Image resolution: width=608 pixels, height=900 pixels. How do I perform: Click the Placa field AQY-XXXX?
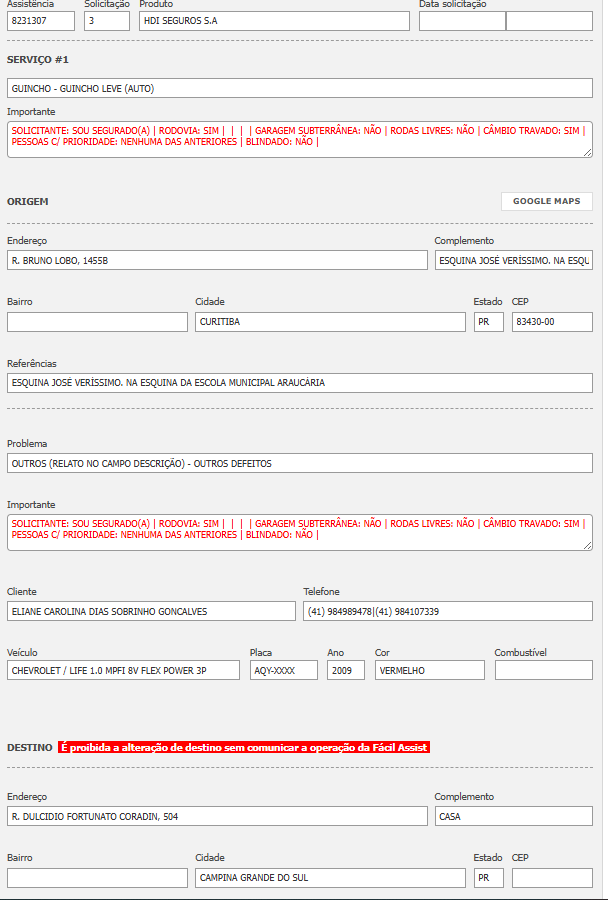pos(284,670)
